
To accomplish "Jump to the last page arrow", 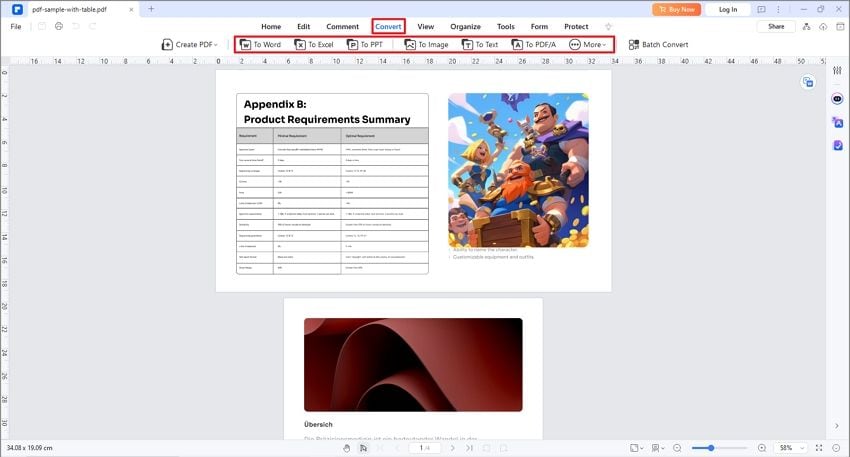I will (469, 448).
